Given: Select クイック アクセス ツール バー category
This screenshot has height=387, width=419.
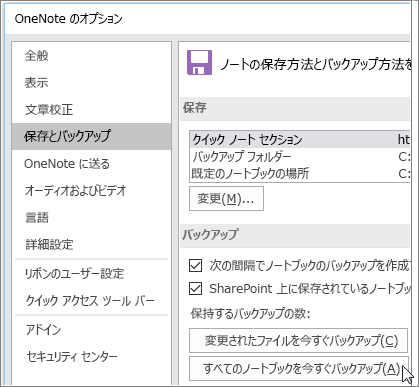Looking at the screenshot, I should [x=90, y=301].
